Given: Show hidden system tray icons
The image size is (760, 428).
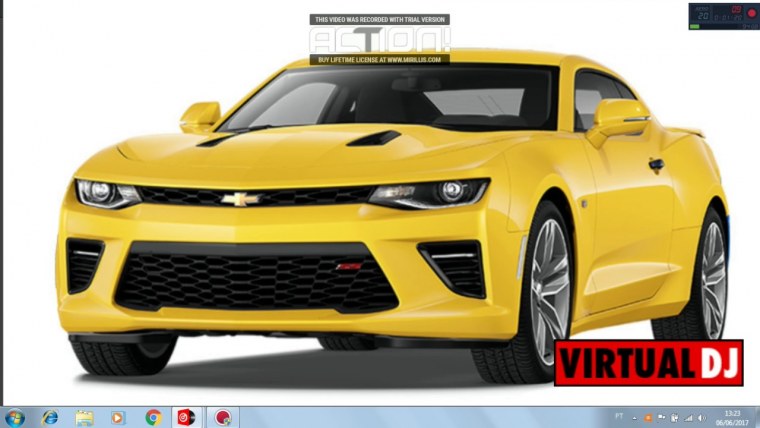Looking at the screenshot, I should [x=634, y=417].
